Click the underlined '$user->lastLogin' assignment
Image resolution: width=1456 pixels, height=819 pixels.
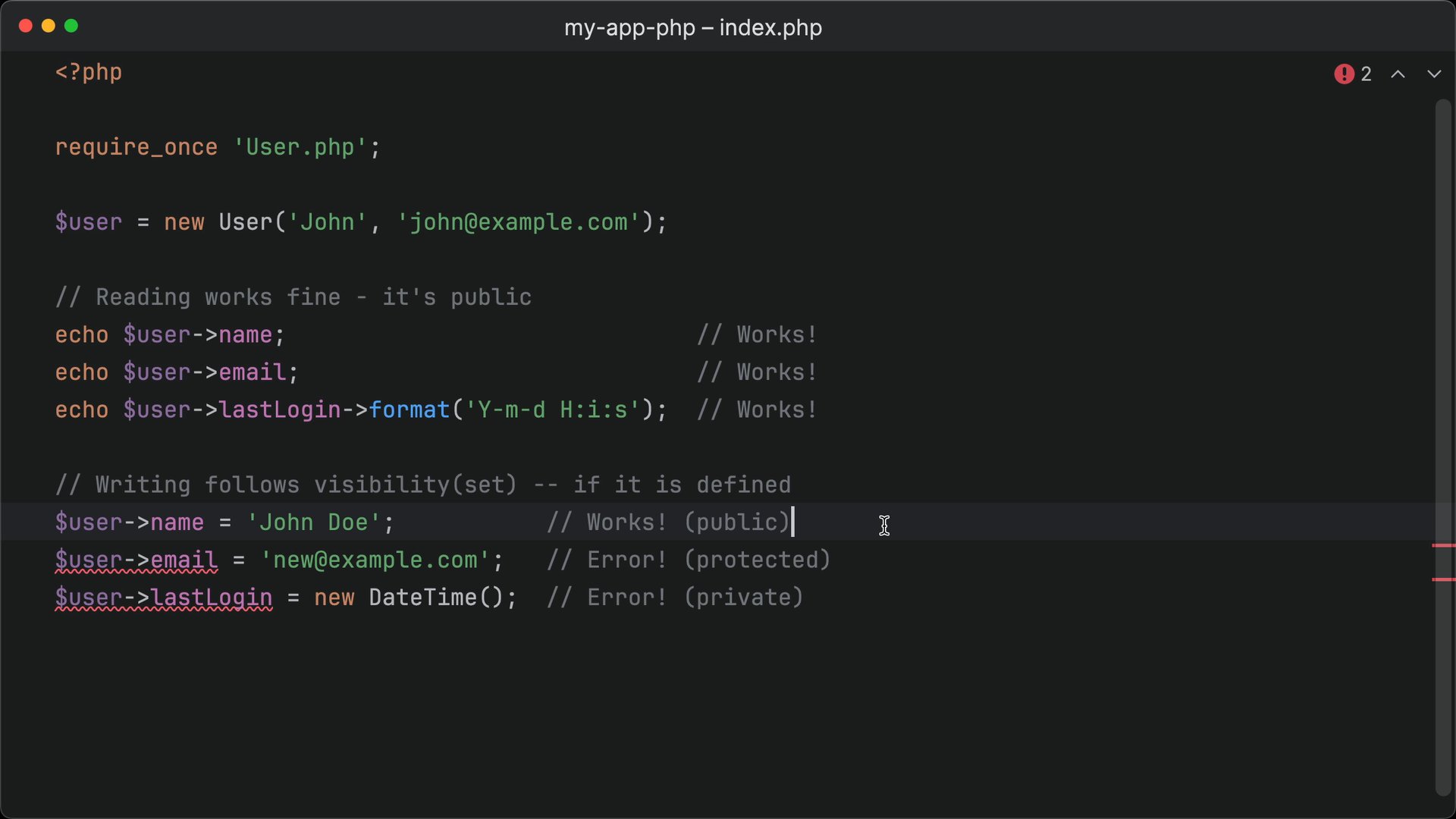164,598
